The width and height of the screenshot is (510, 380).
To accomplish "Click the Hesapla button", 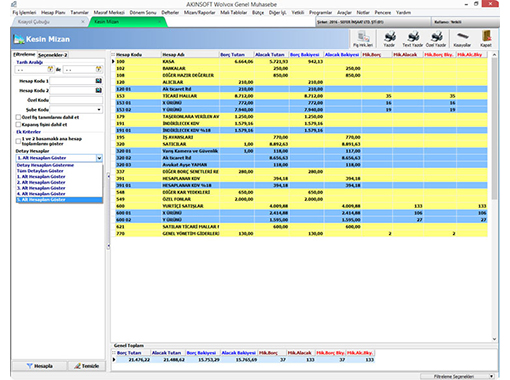I will (x=40, y=366).
